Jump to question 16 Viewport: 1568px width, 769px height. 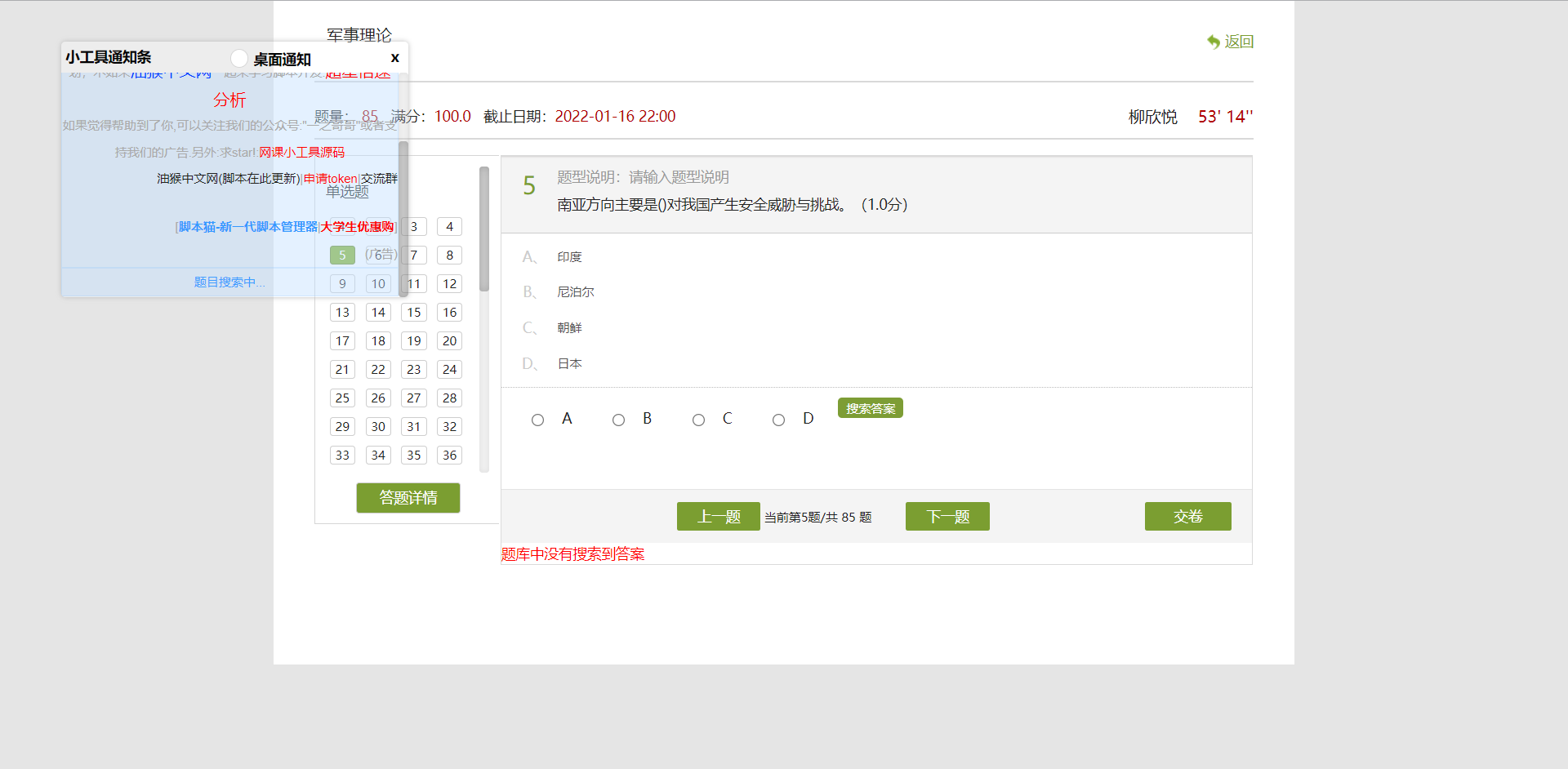449,313
